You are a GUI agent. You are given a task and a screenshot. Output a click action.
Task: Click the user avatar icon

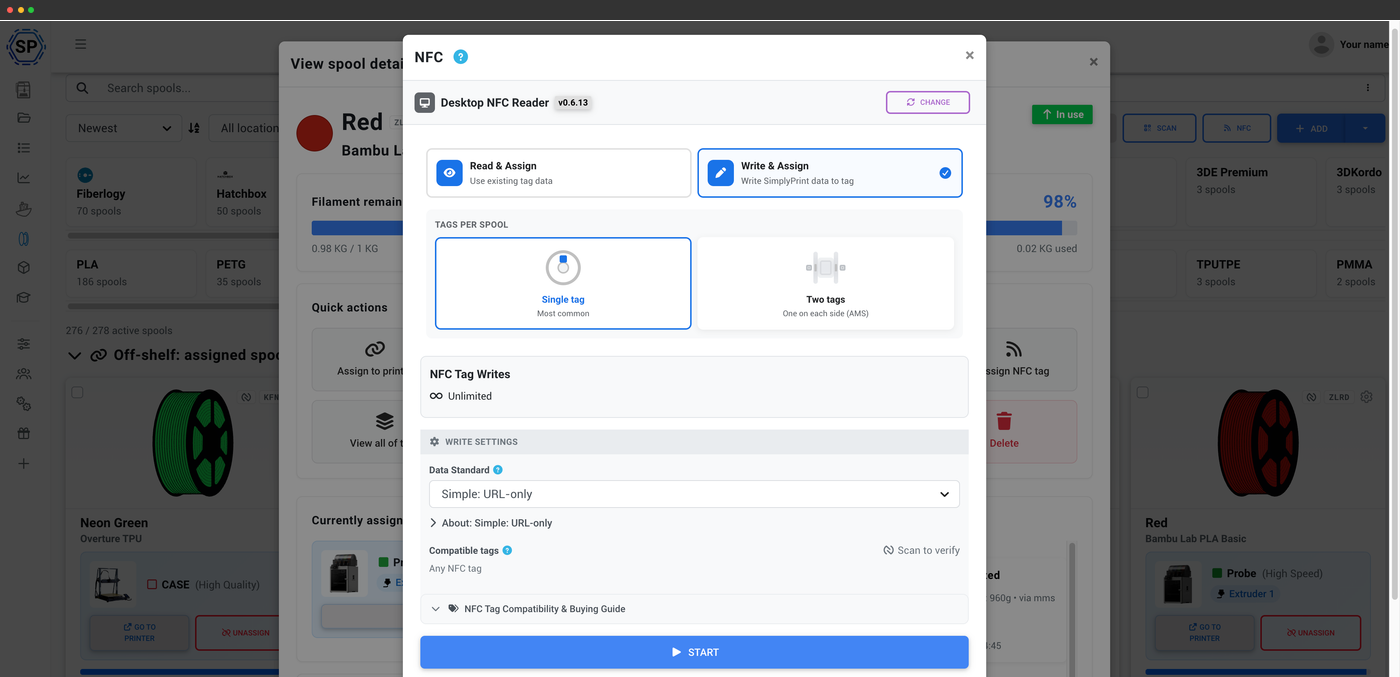coord(1321,44)
